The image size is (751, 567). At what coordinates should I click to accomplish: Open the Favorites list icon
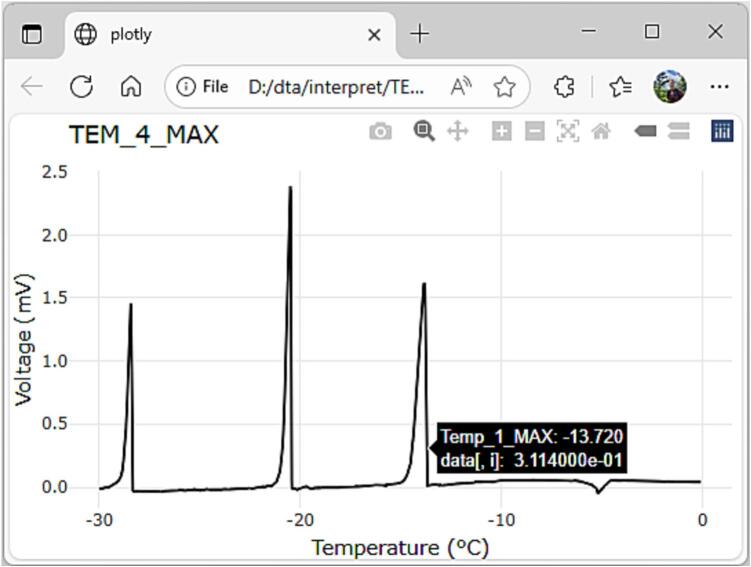(x=621, y=87)
